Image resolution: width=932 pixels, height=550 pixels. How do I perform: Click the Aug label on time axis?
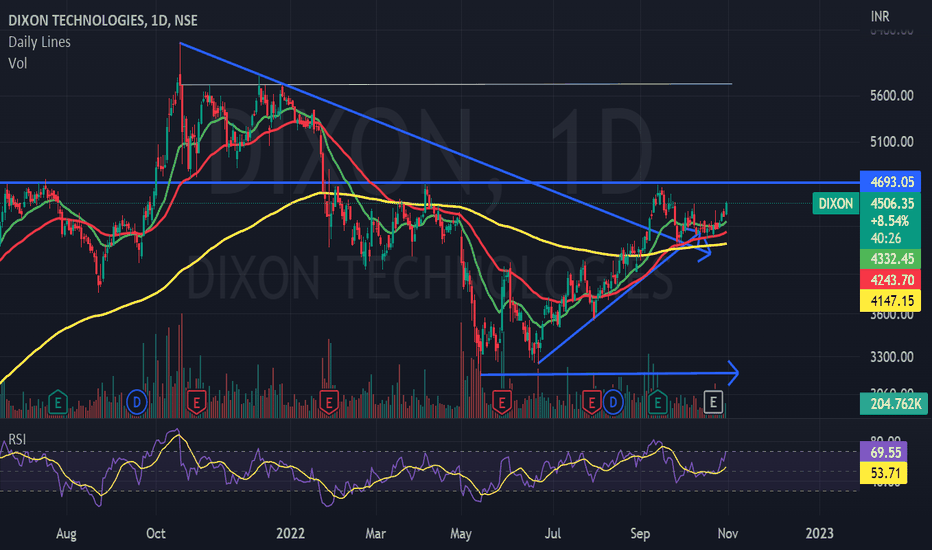point(66,533)
